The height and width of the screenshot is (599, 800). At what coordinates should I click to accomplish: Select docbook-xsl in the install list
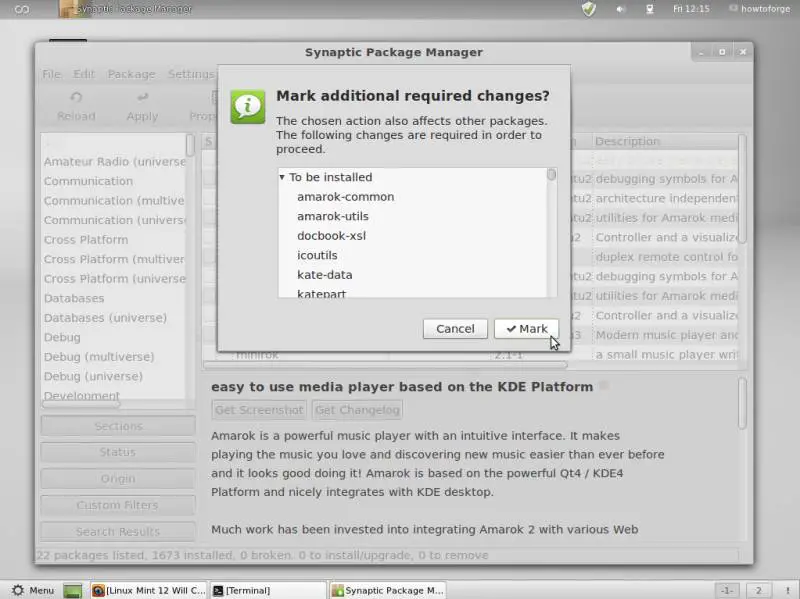click(331, 236)
